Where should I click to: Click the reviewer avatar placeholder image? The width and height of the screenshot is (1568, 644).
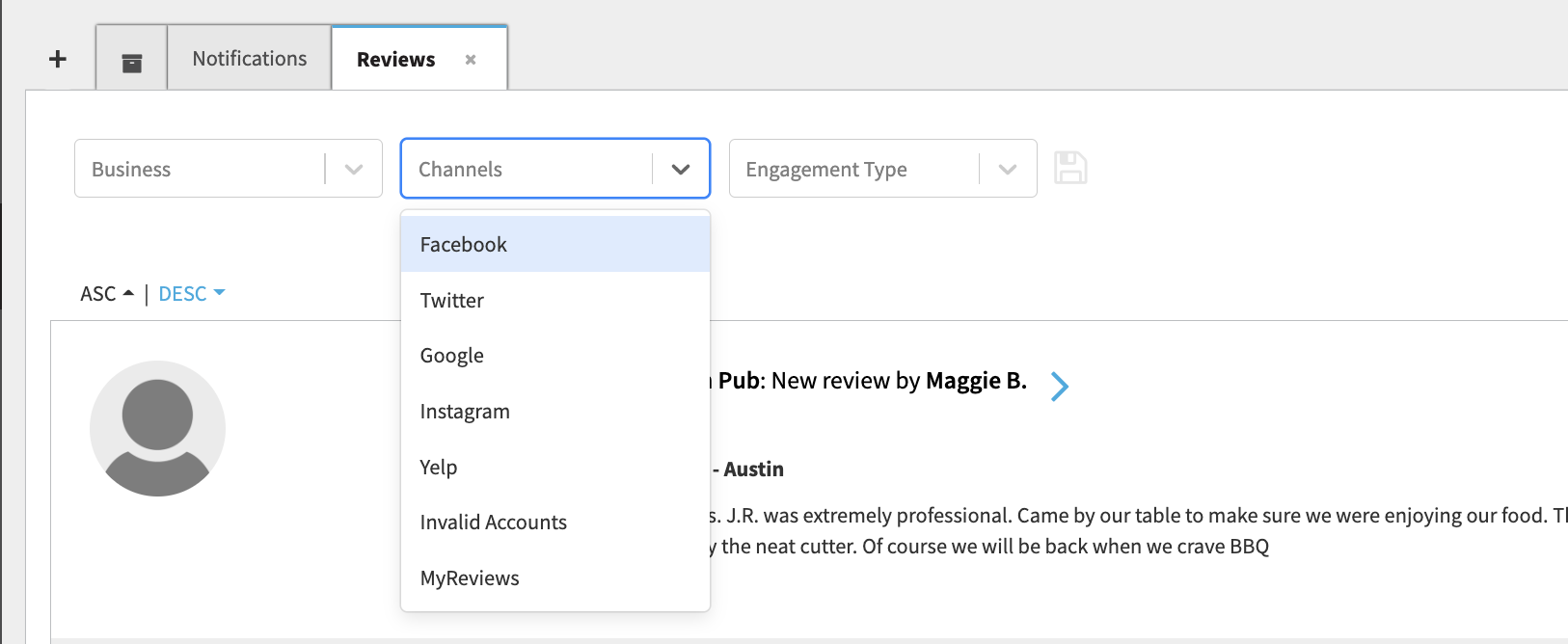tap(157, 429)
